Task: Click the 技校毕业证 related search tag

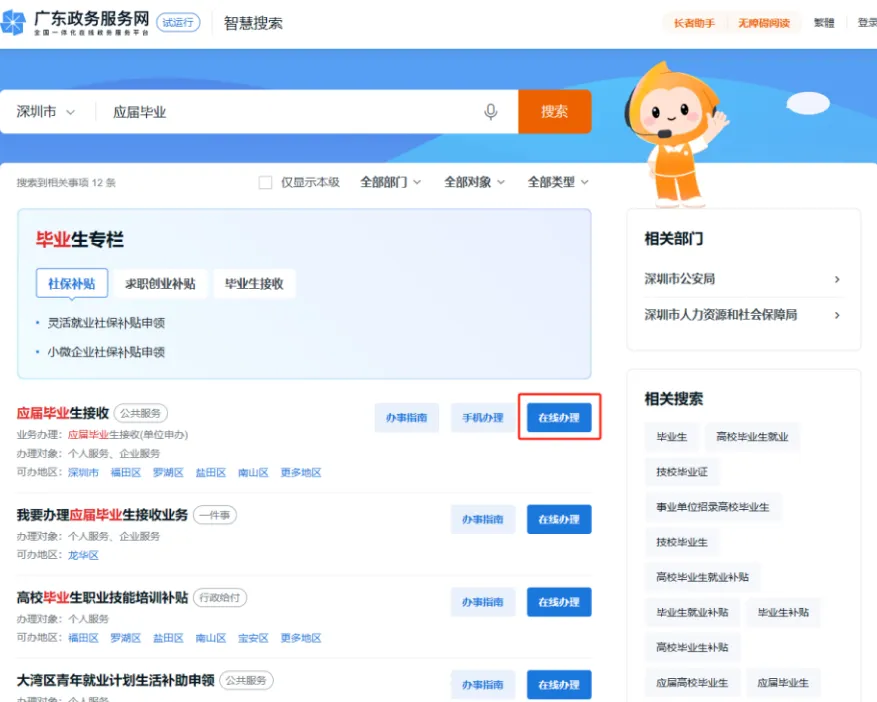Action: 682,472
